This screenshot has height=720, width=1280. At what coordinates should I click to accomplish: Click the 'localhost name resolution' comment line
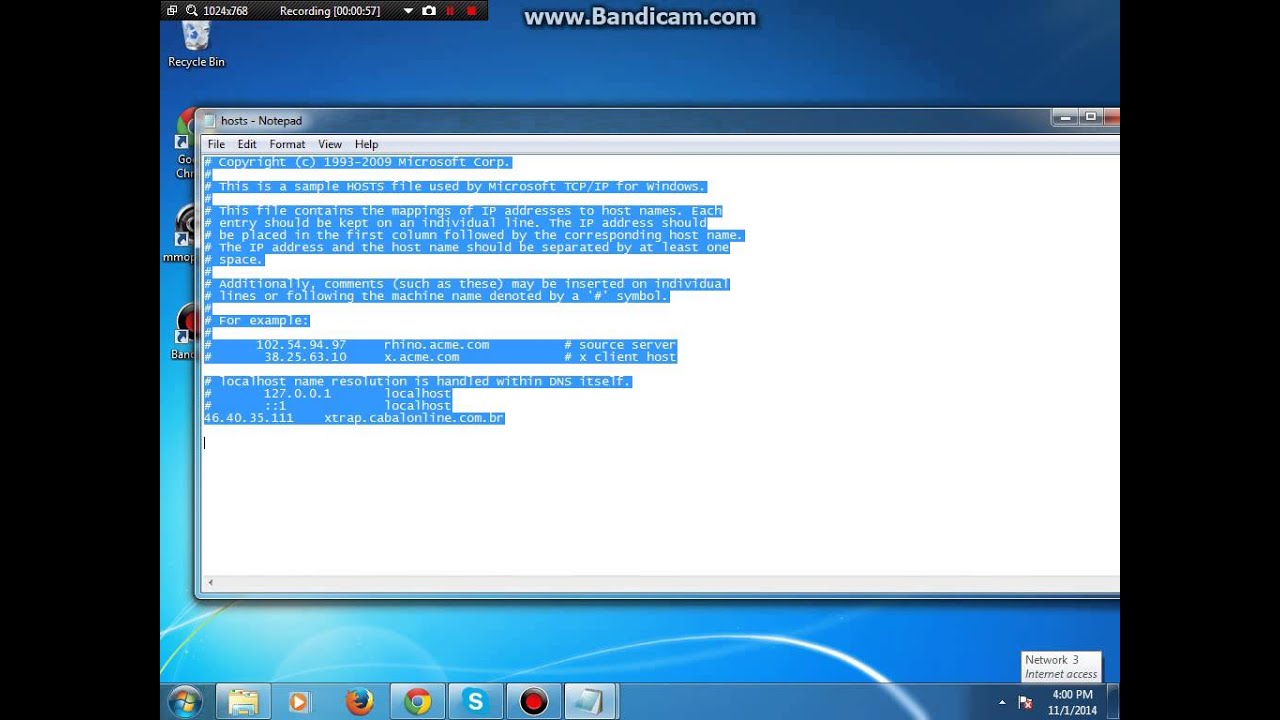418,382
